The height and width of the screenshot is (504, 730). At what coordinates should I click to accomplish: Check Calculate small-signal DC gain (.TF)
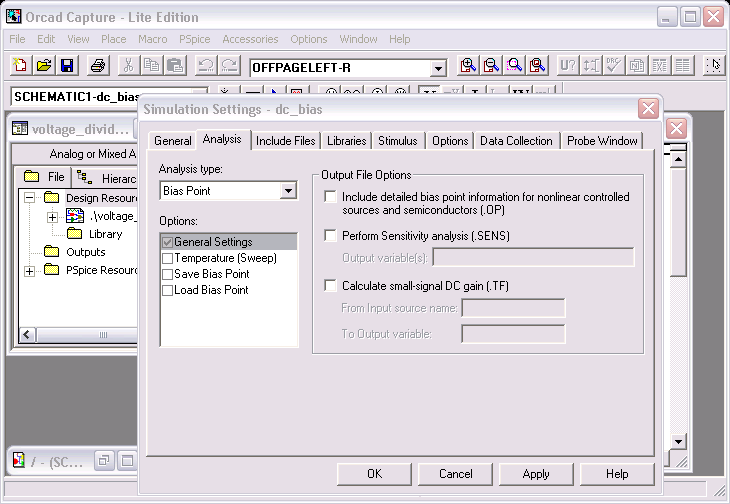[x=330, y=285]
